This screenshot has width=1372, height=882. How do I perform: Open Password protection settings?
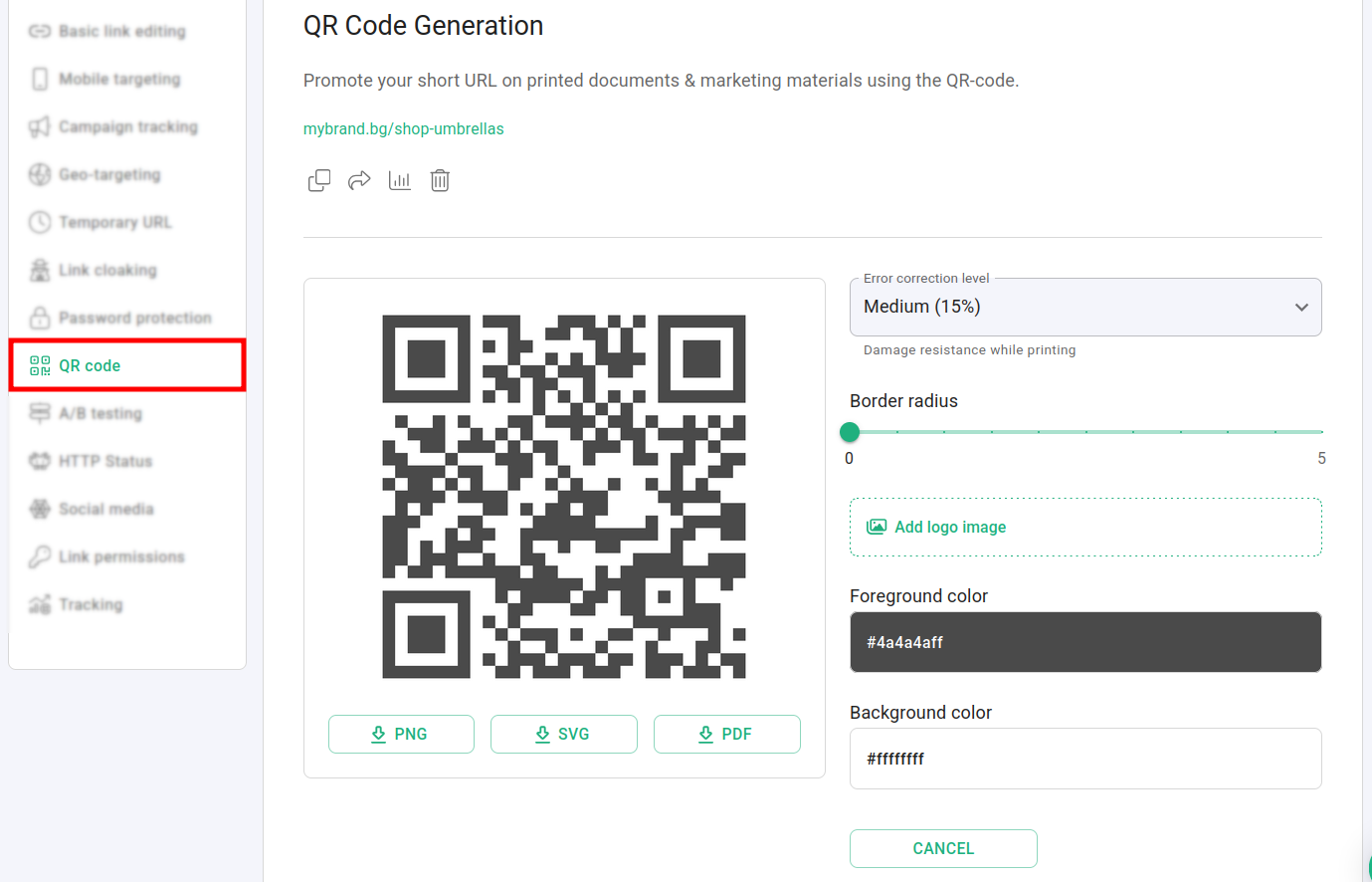click(134, 319)
